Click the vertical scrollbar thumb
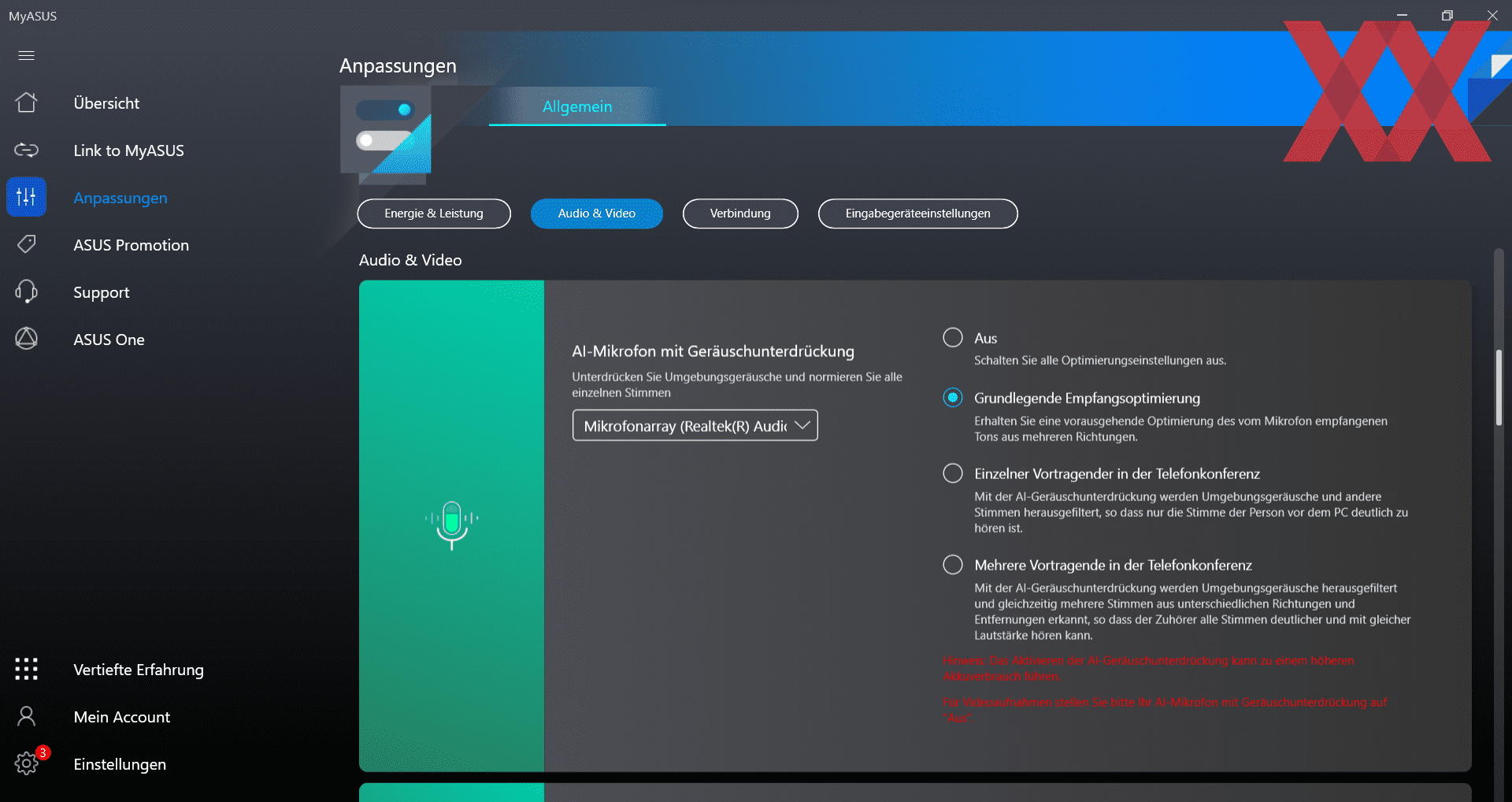The height and width of the screenshot is (802, 1512). coord(1499,388)
